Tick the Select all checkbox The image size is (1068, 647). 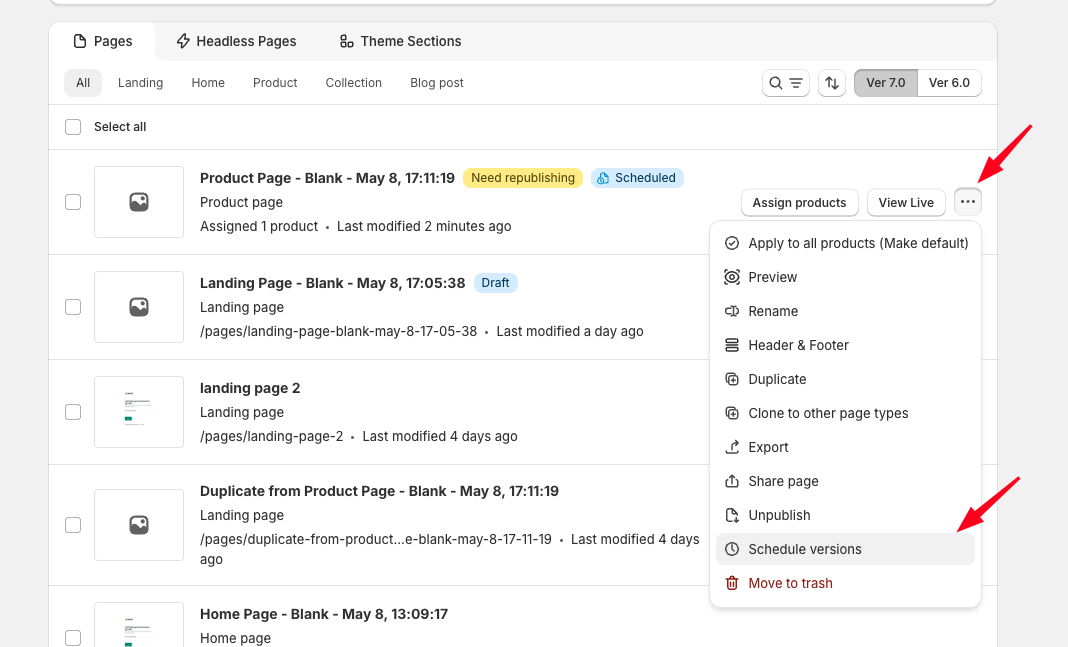[73, 127]
